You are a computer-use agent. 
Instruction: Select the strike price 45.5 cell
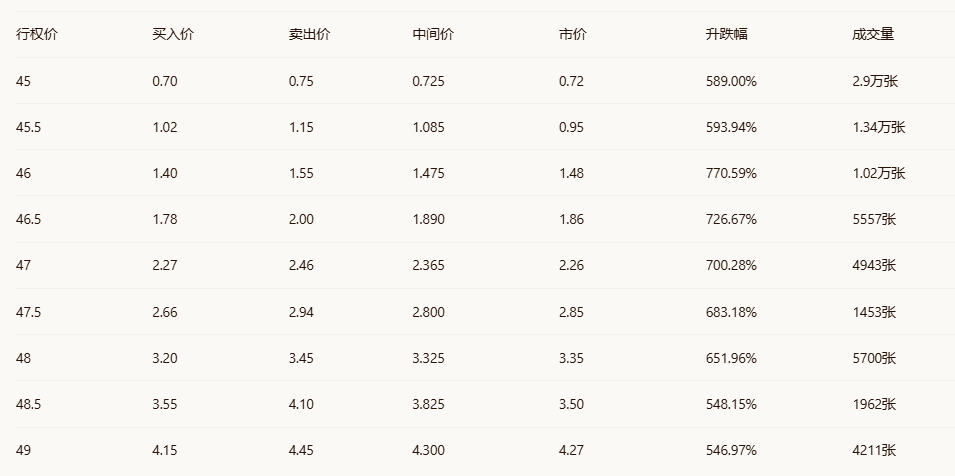pyautogui.click(x=28, y=127)
